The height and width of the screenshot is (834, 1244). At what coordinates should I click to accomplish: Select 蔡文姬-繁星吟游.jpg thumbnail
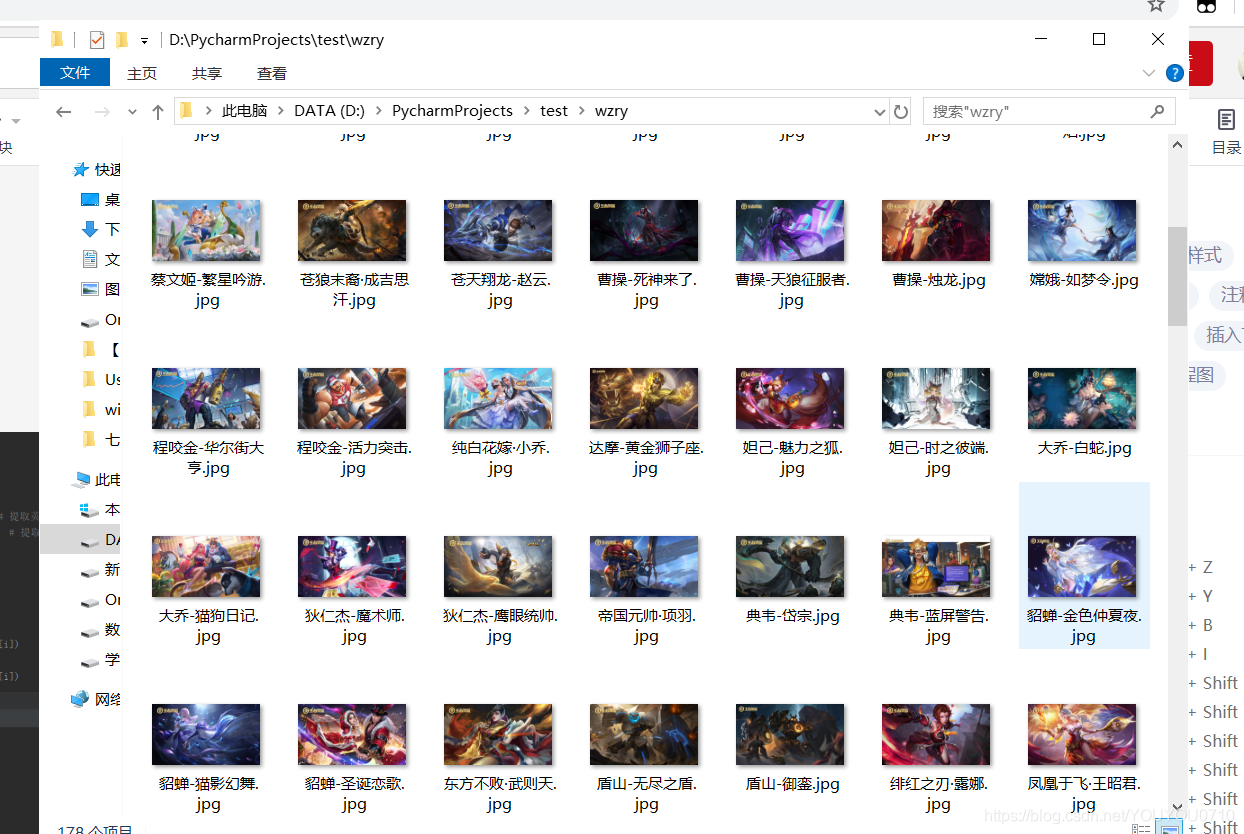point(206,231)
